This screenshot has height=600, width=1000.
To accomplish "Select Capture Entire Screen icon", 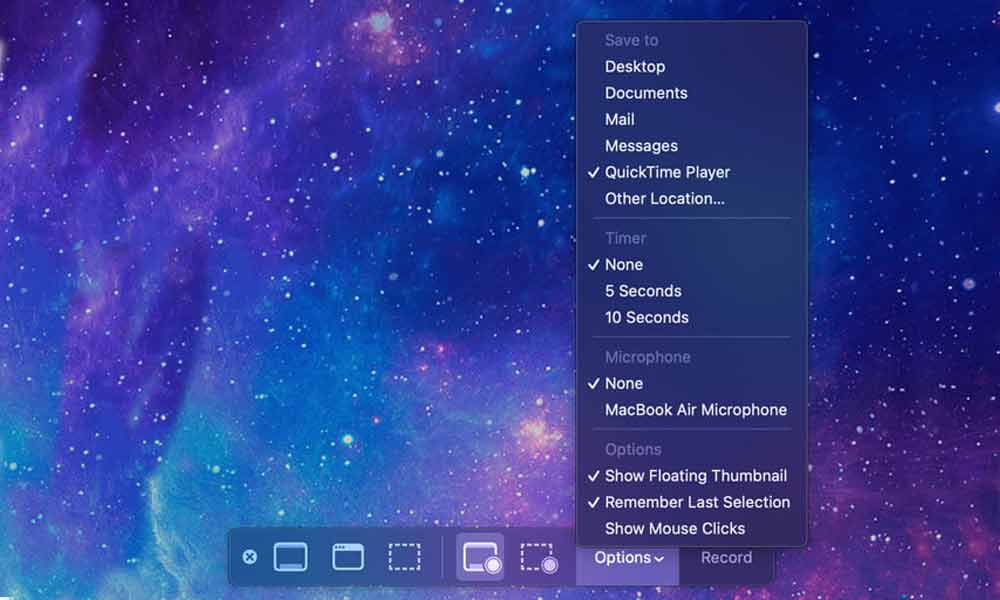I will coord(291,557).
